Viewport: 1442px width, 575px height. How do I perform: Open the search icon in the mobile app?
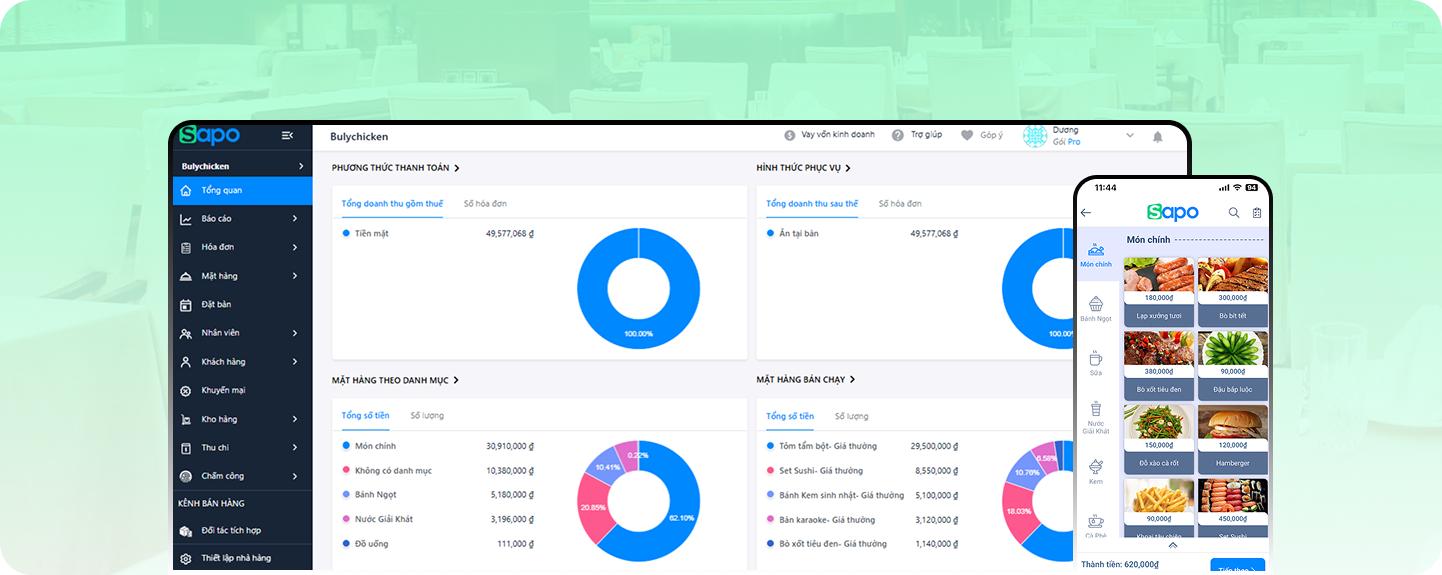pos(1233,213)
